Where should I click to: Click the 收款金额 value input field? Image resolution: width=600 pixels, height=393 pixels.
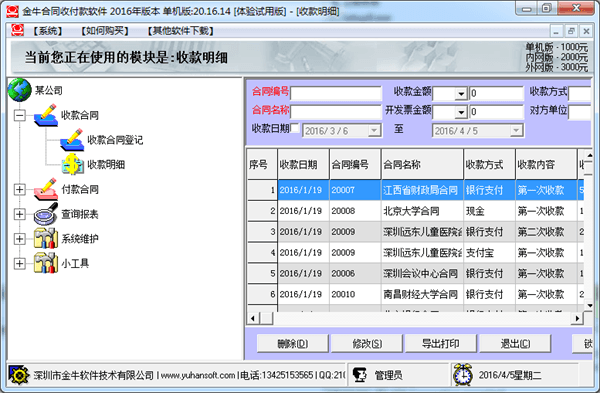point(496,93)
